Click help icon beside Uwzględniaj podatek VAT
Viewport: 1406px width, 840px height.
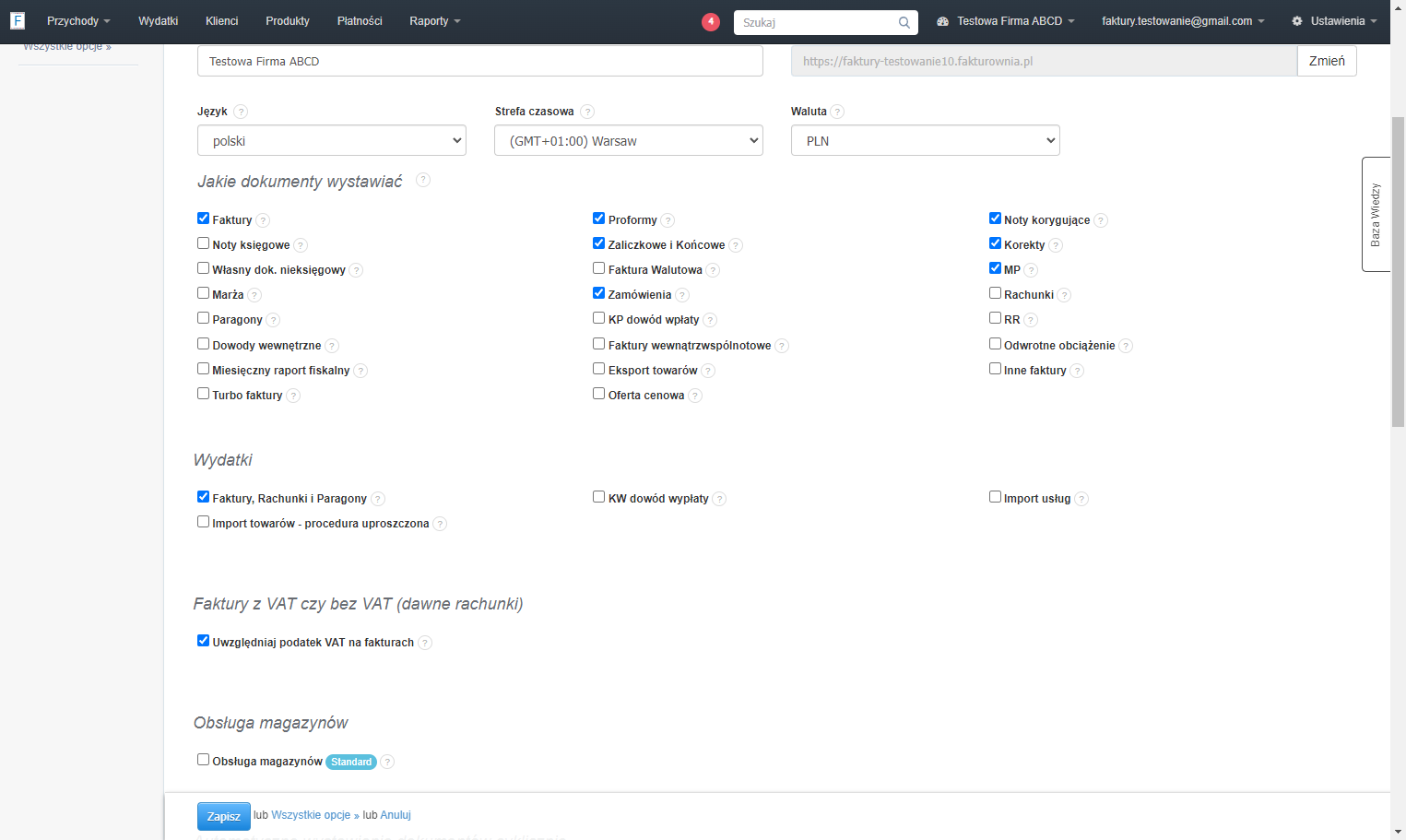tap(425, 643)
